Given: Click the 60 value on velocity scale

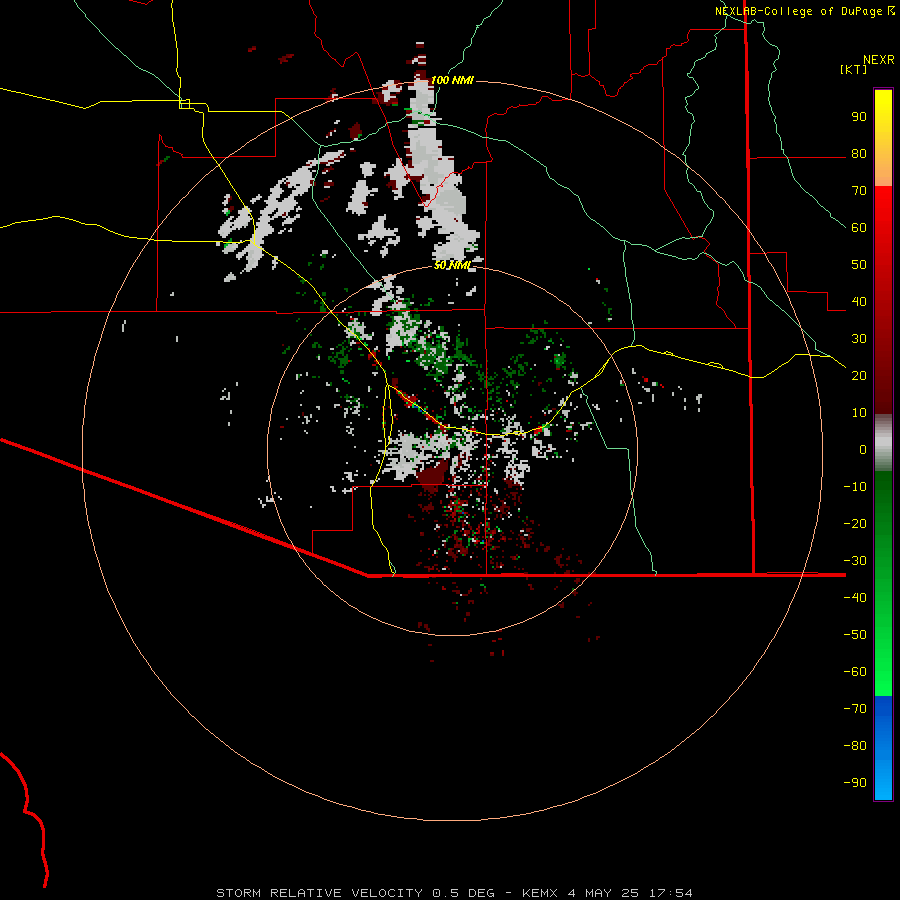Looking at the screenshot, I should pyautogui.click(x=859, y=228).
